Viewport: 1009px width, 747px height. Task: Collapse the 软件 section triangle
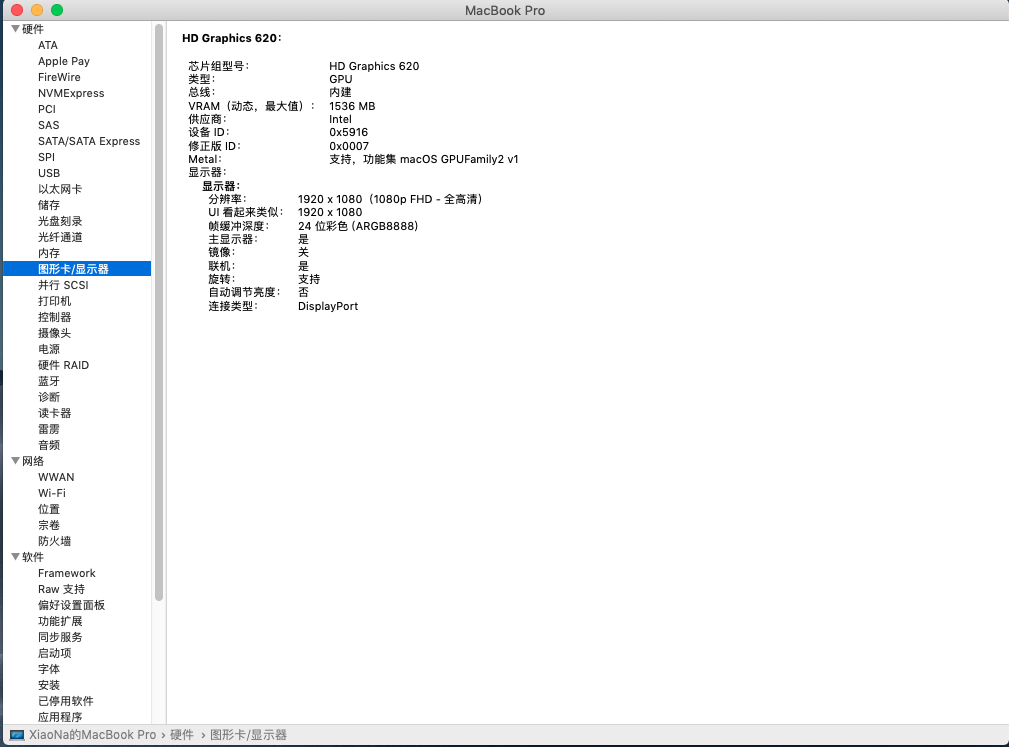(15, 557)
